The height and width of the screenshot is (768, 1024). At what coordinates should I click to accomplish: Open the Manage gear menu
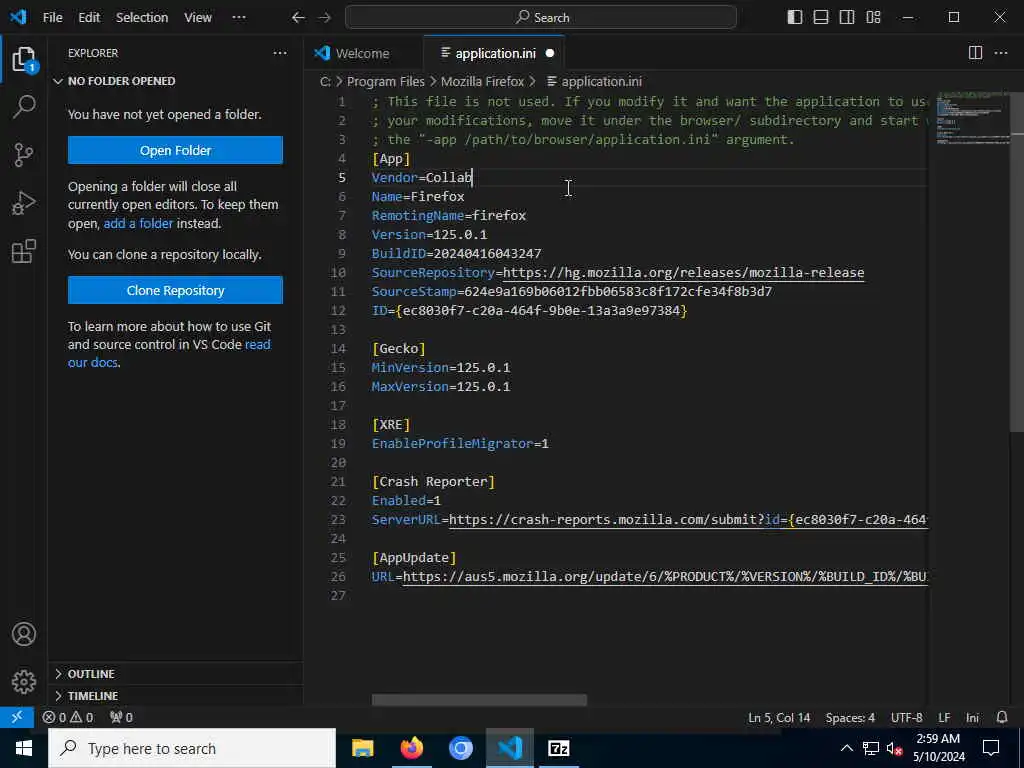pos(24,682)
